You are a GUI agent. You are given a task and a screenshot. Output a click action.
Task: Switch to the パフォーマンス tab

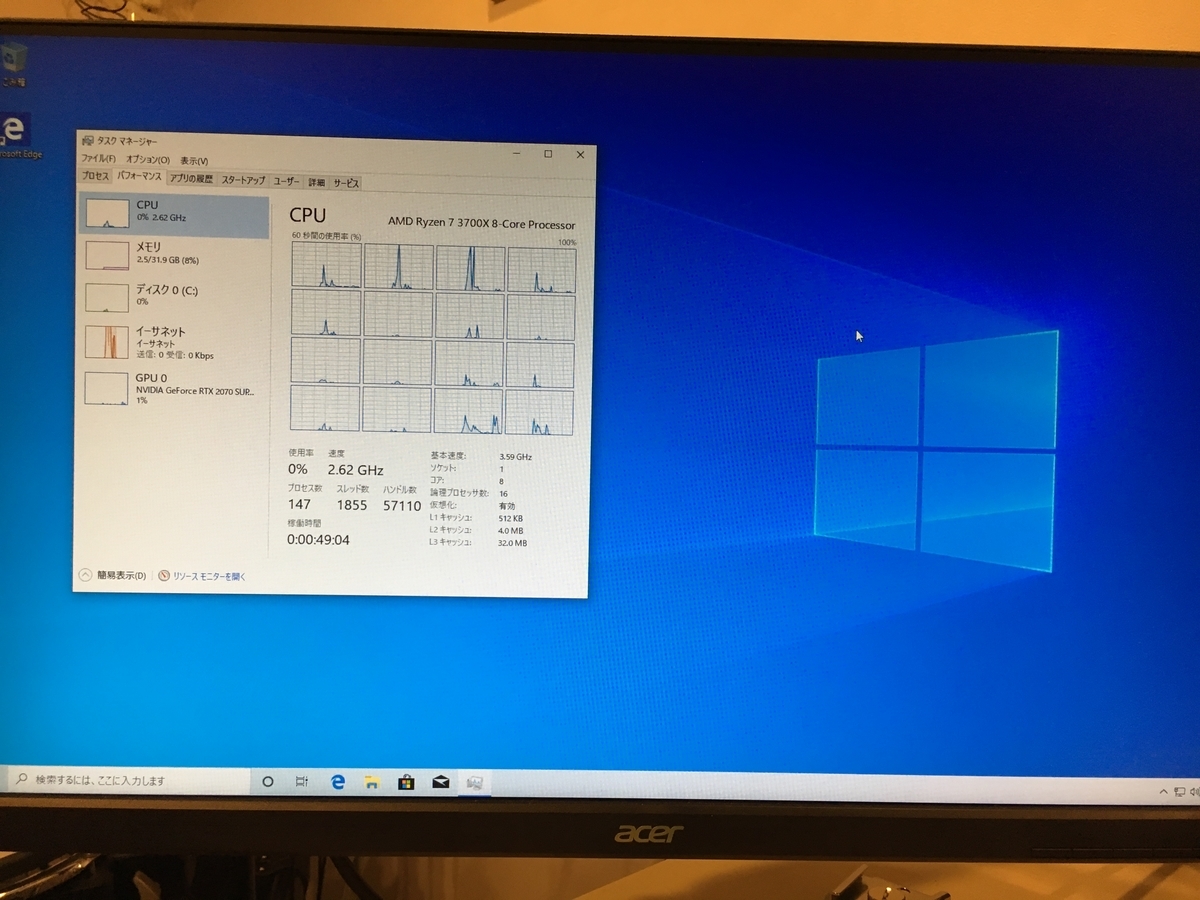[x=139, y=176]
